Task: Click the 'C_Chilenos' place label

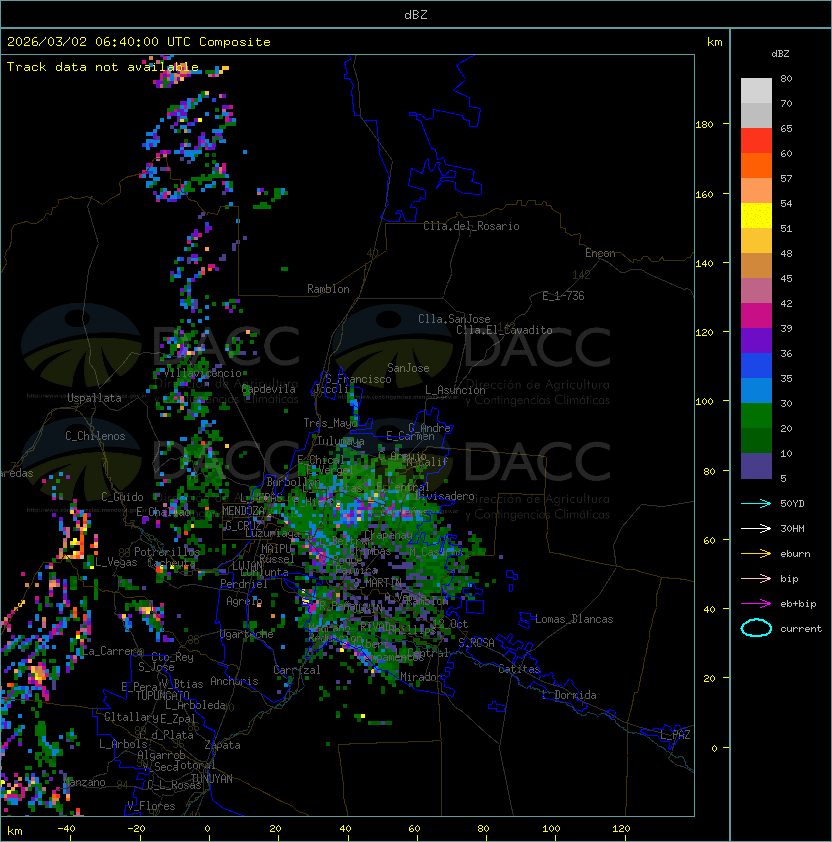Action: 95,436
